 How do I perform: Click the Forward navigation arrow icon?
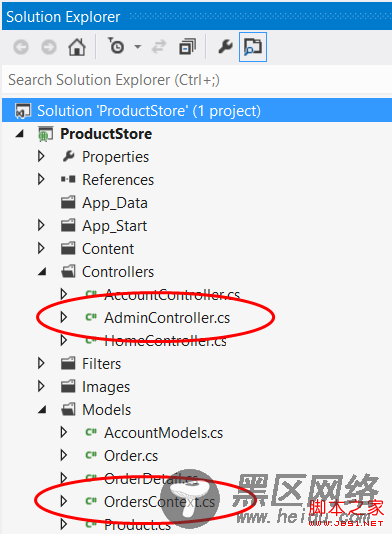point(49,47)
